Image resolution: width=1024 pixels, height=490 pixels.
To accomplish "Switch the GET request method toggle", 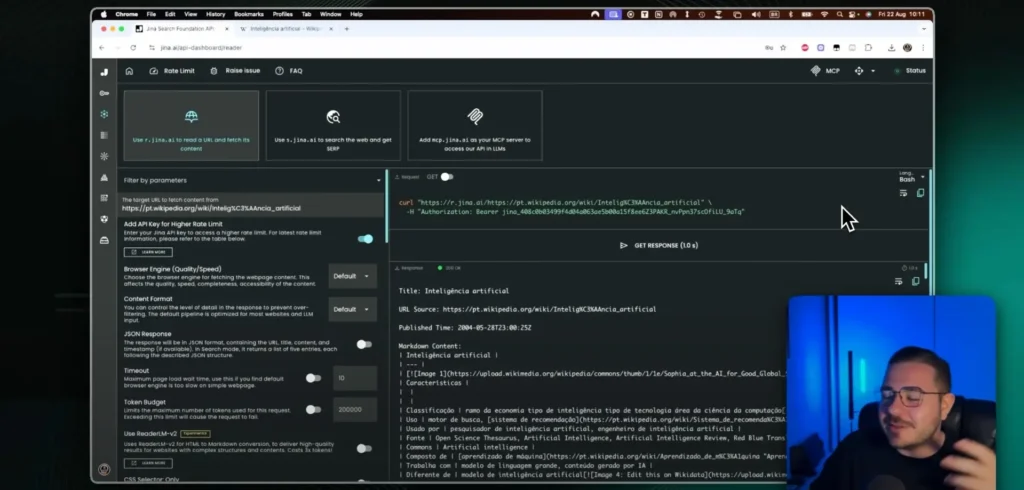I will (447, 177).
